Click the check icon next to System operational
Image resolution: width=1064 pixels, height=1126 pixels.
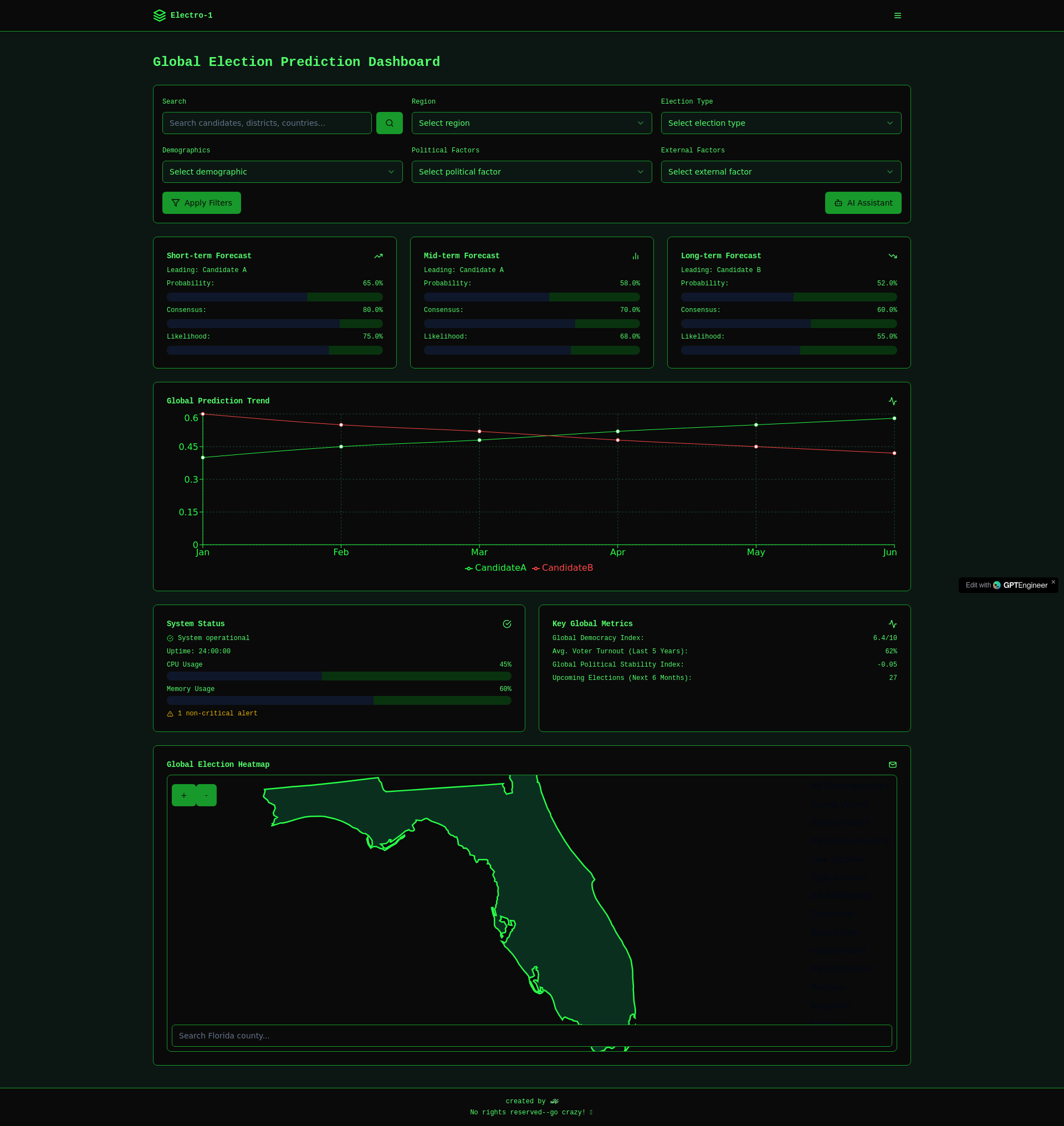coord(170,638)
